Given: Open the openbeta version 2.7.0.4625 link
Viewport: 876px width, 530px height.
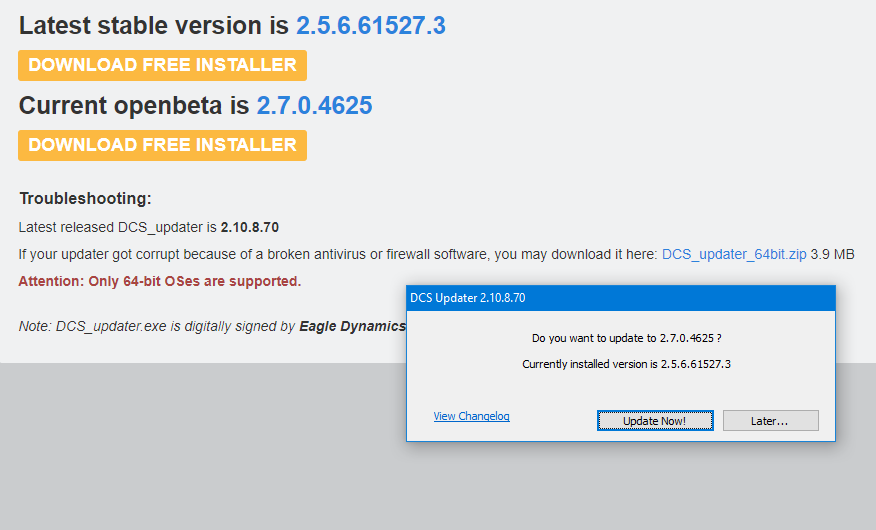Looking at the screenshot, I should [314, 105].
